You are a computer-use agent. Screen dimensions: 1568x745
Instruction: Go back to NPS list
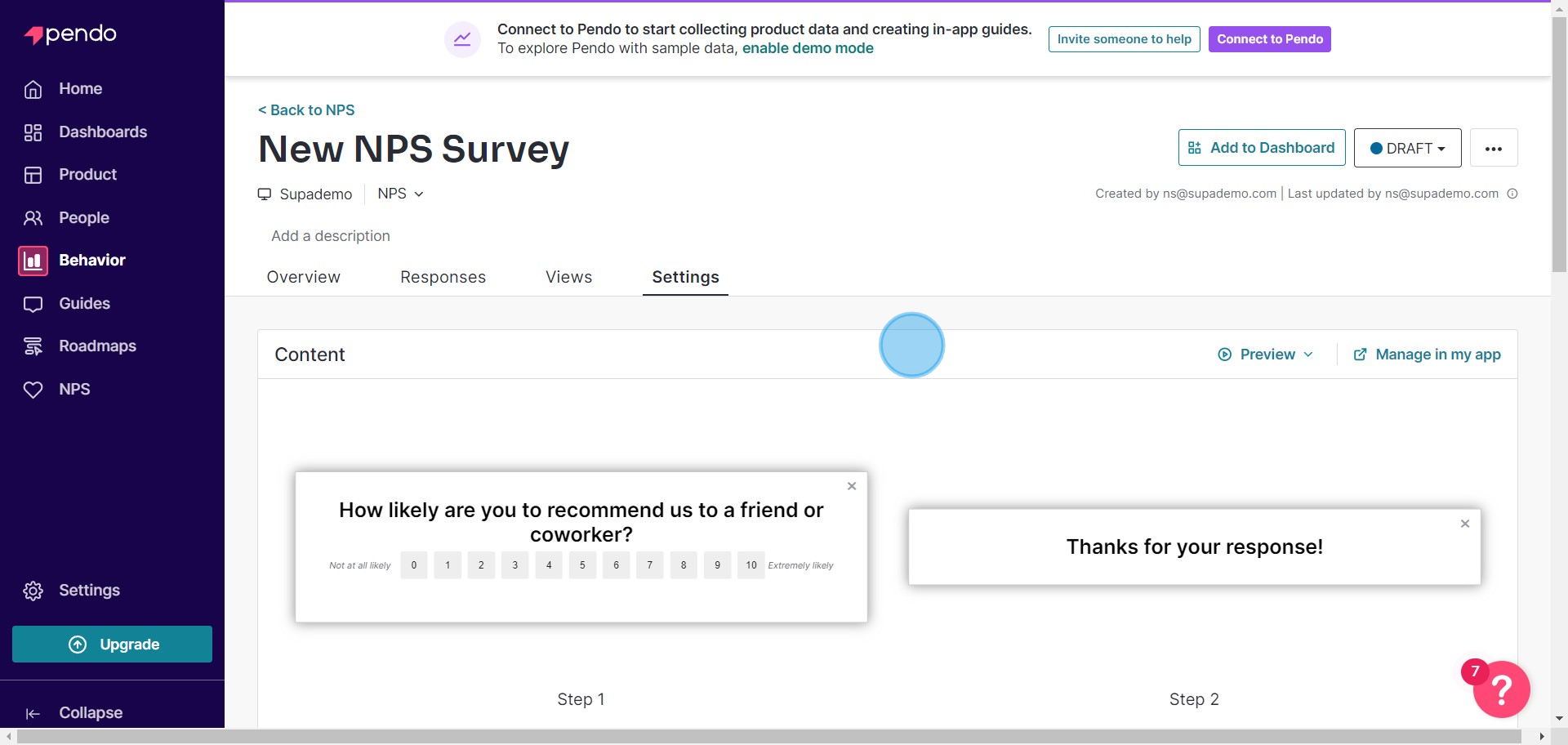pyautogui.click(x=306, y=110)
